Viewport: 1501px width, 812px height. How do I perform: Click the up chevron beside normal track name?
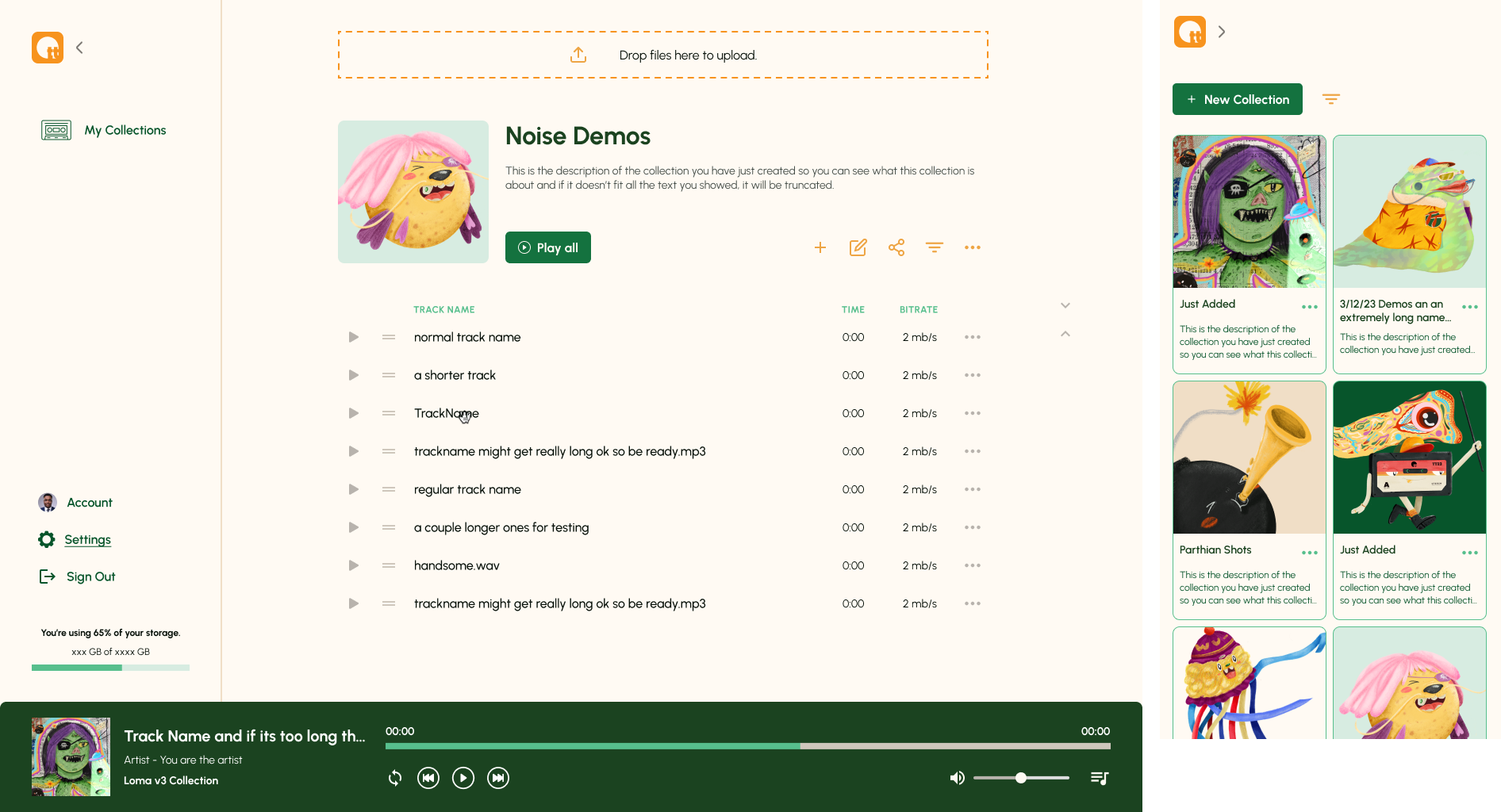(x=1065, y=334)
